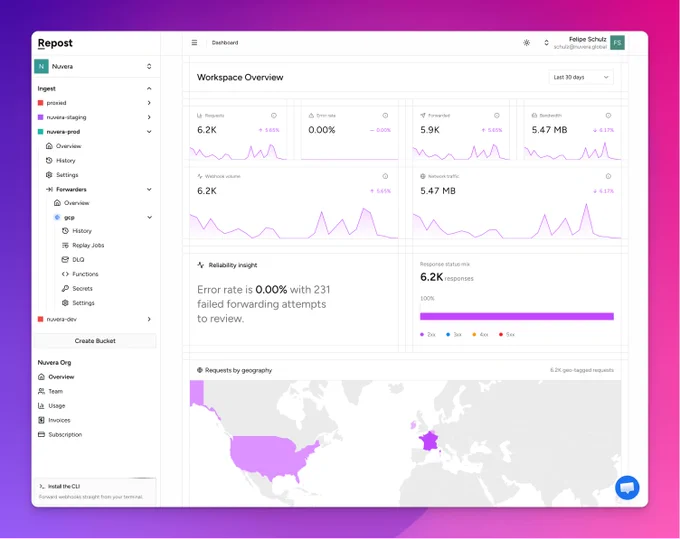
Task: Click the Felipe Schulz user name
Action: (587, 39)
